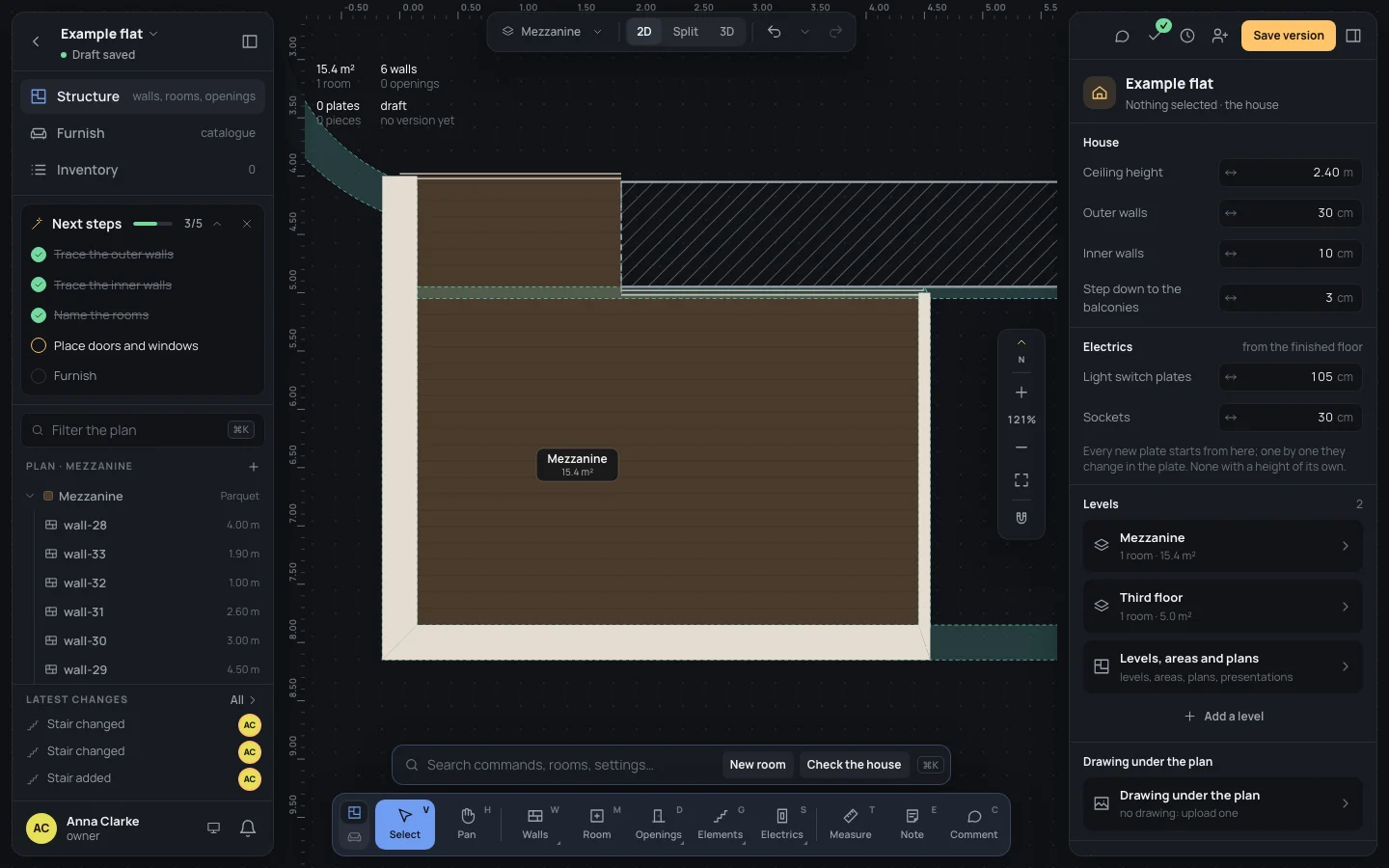Click the Mezzanine parquet color swatch

pyautogui.click(x=48, y=496)
